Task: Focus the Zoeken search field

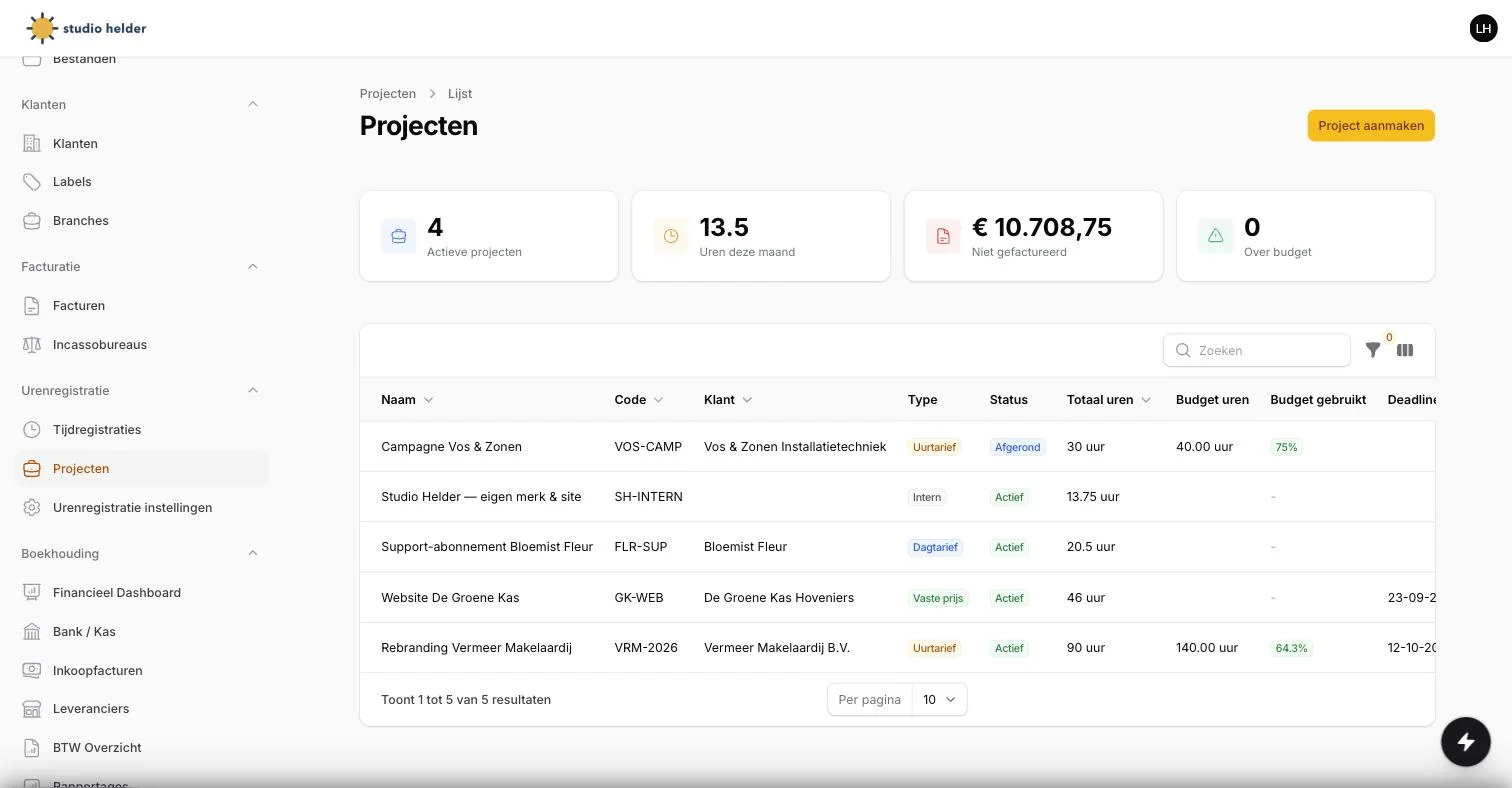Action: (x=1257, y=350)
